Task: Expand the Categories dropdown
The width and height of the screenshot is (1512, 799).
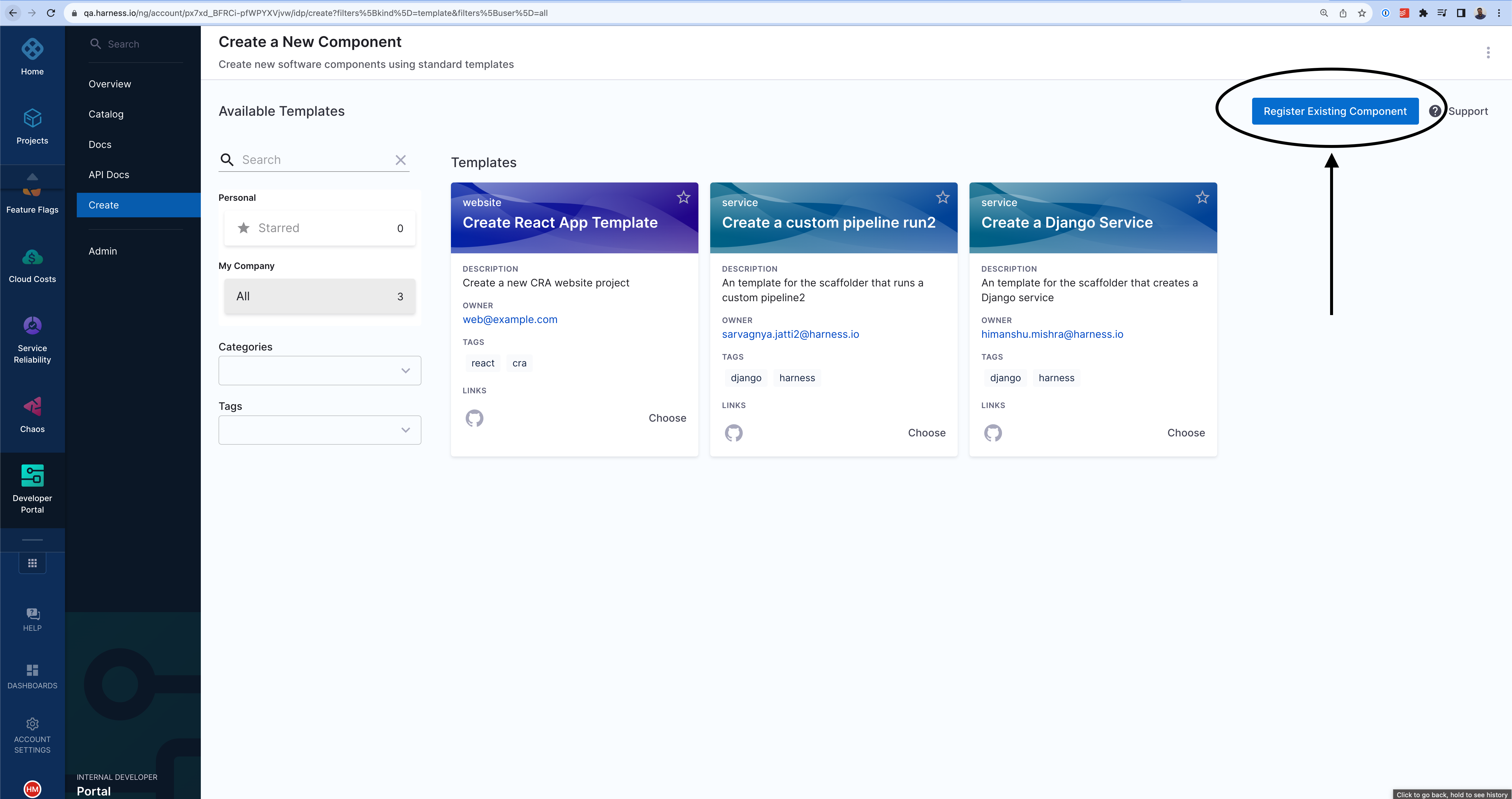Action: click(319, 371)
